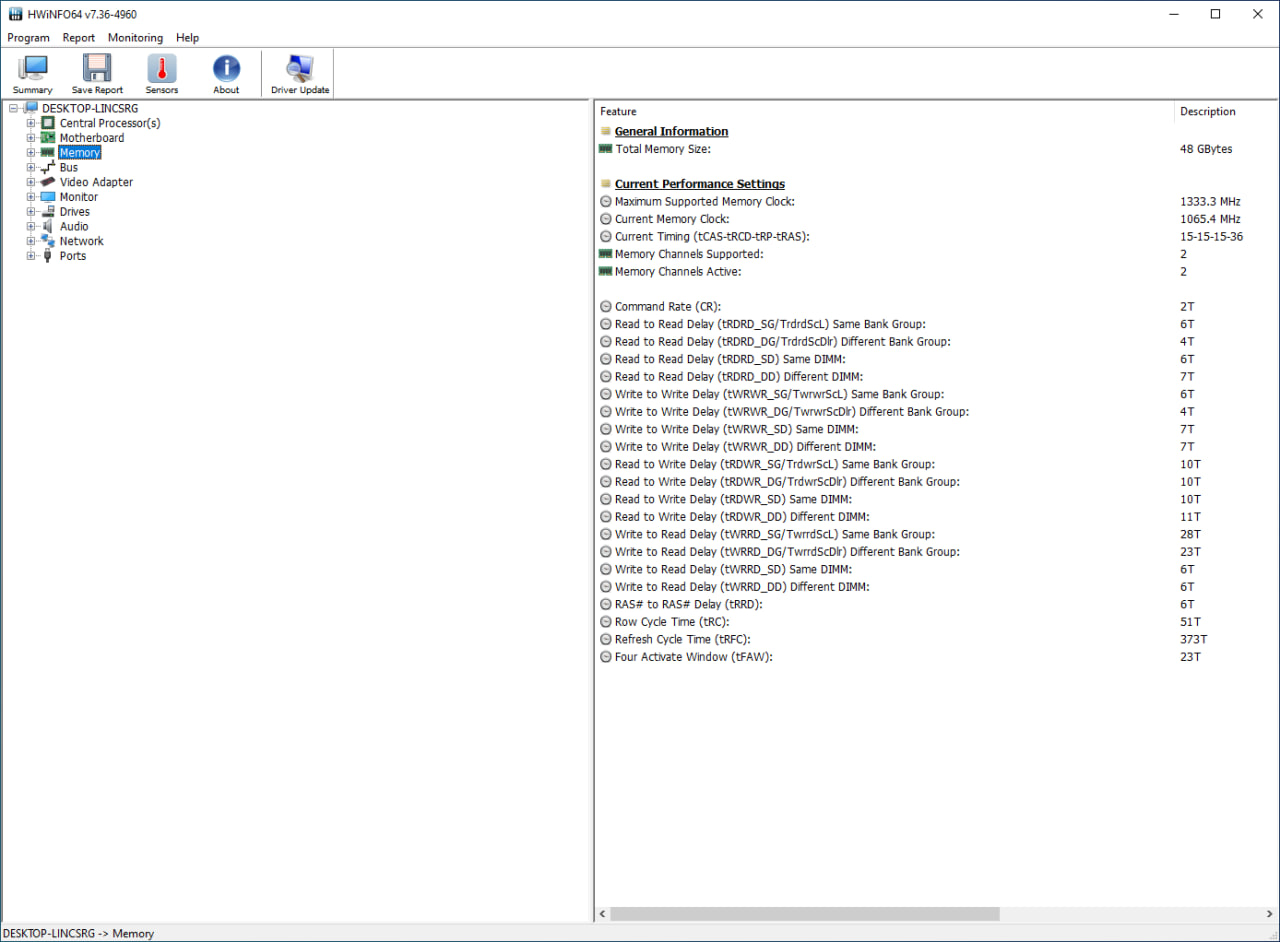Expand the Network tree node

click(31, 241)
